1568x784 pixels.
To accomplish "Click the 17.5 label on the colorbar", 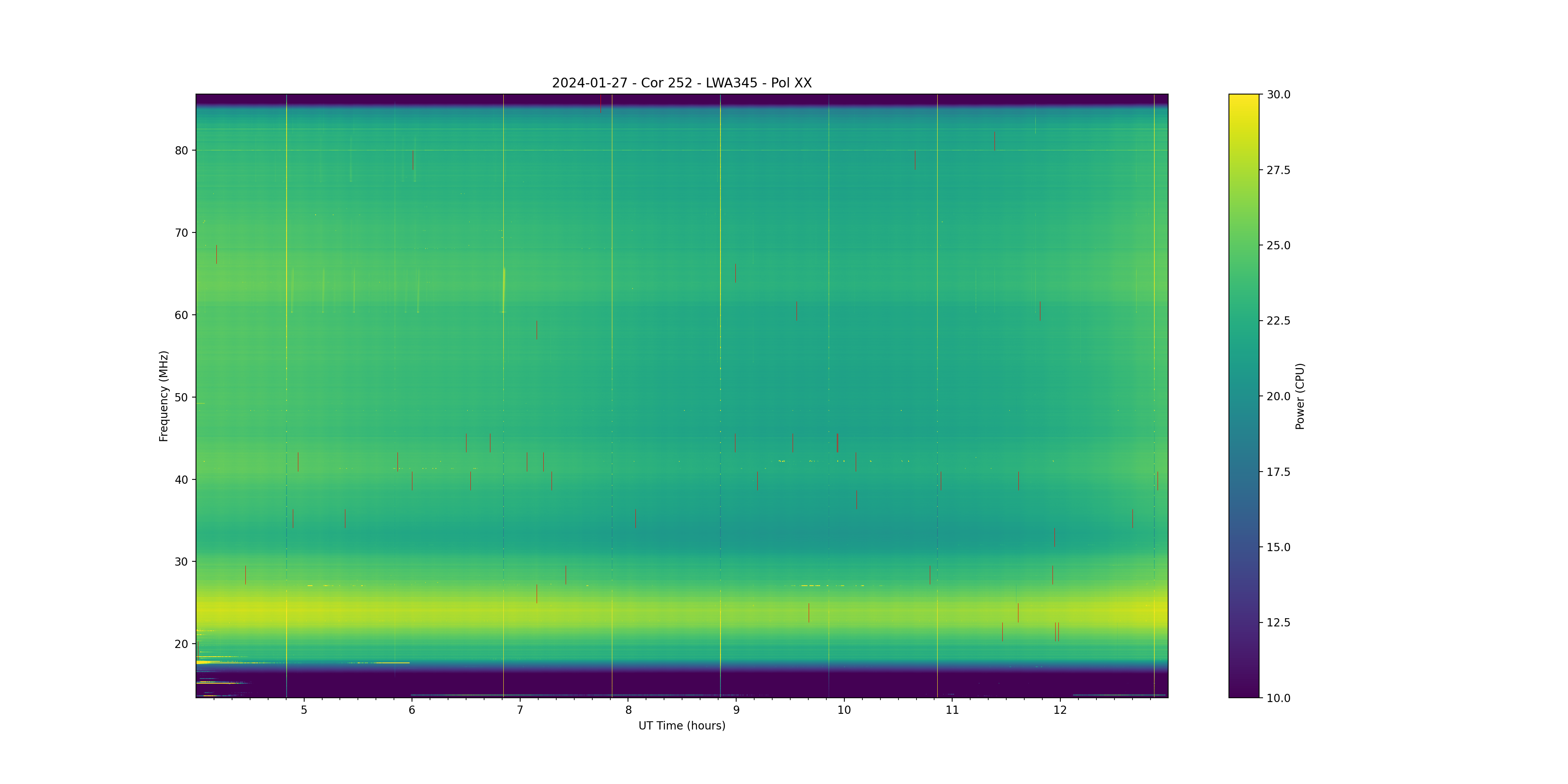I will pyautogui.click(x=1278, y=472).
